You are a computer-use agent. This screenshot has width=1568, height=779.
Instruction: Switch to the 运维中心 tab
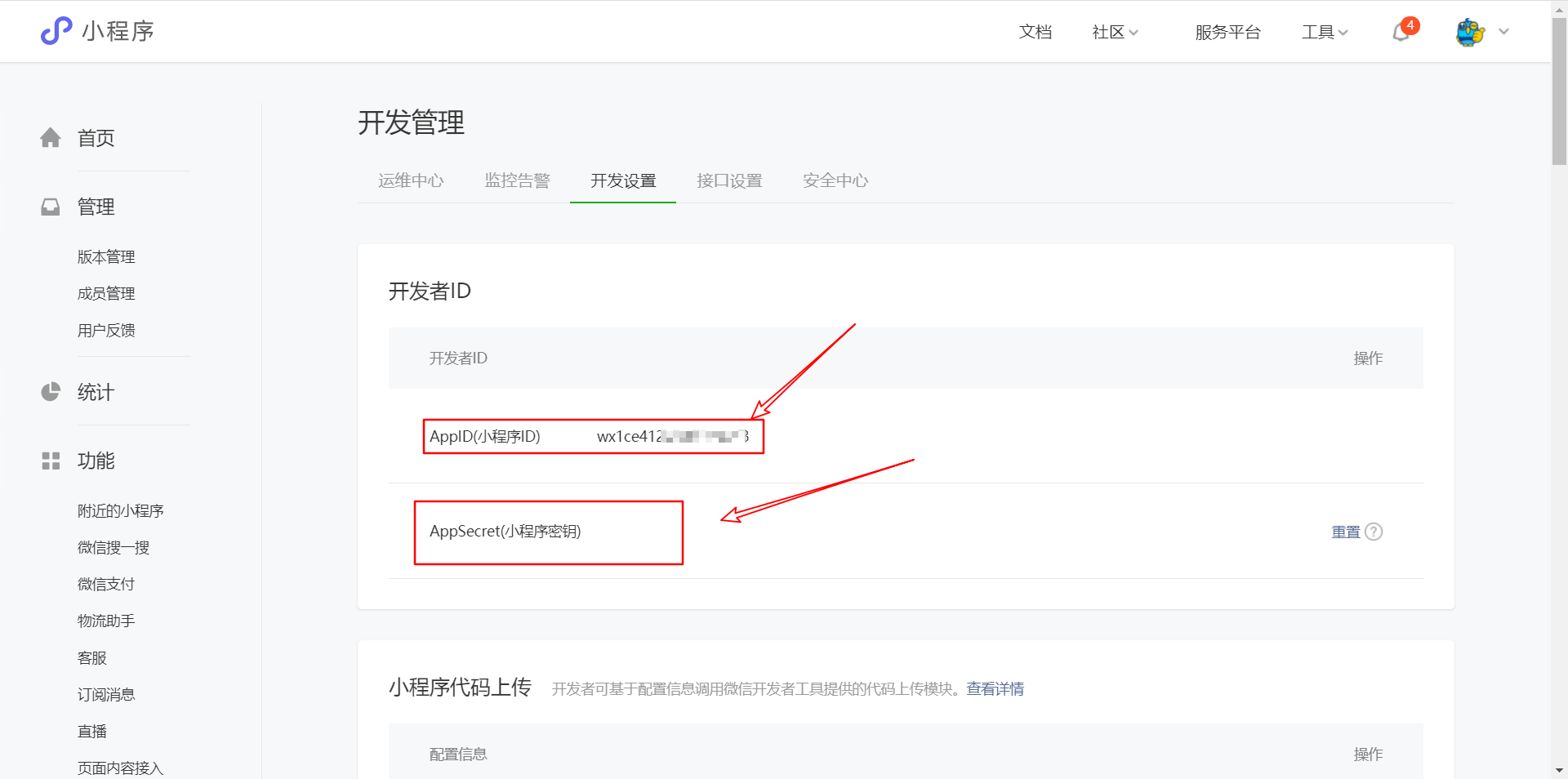click(411, 180)
